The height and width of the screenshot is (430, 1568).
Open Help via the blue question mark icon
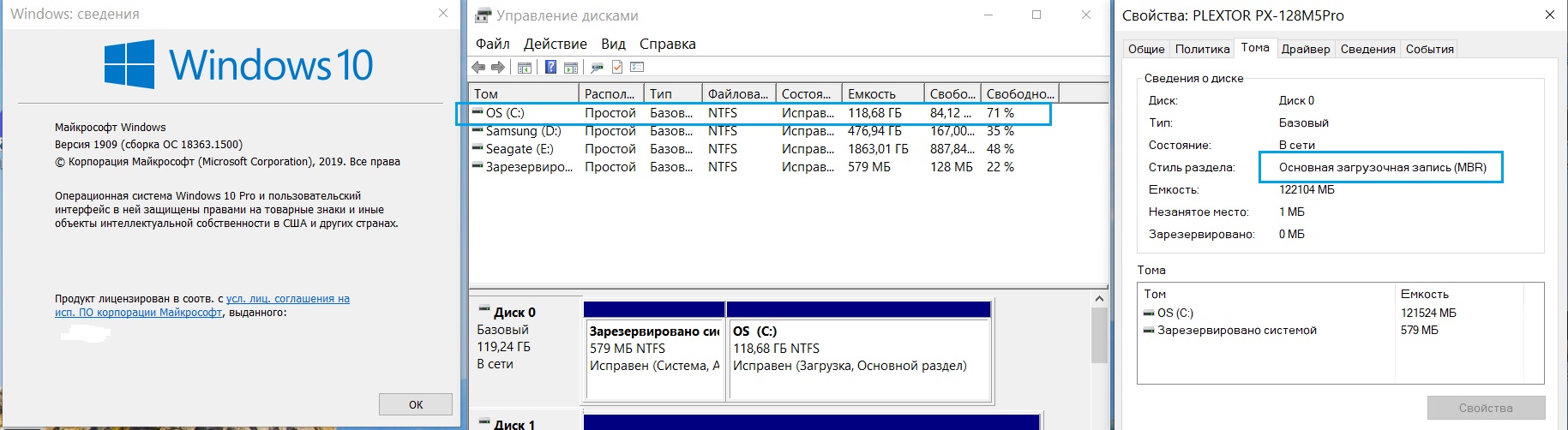click(550, 67)
